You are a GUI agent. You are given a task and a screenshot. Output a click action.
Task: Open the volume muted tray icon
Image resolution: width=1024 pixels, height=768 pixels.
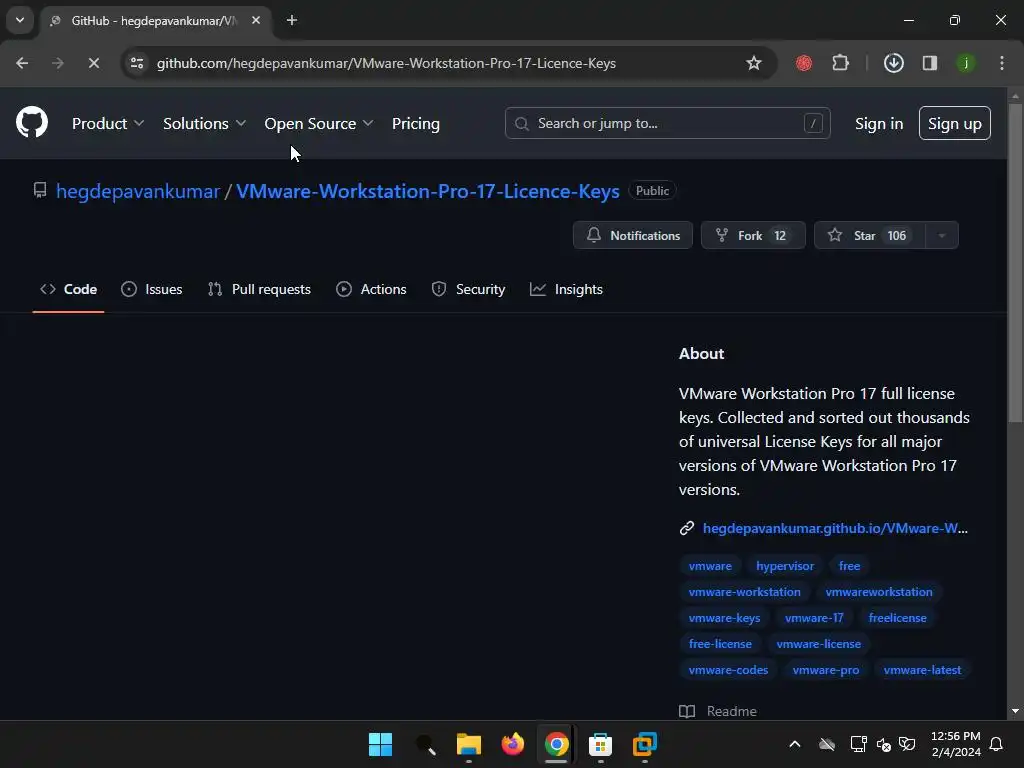883,744
